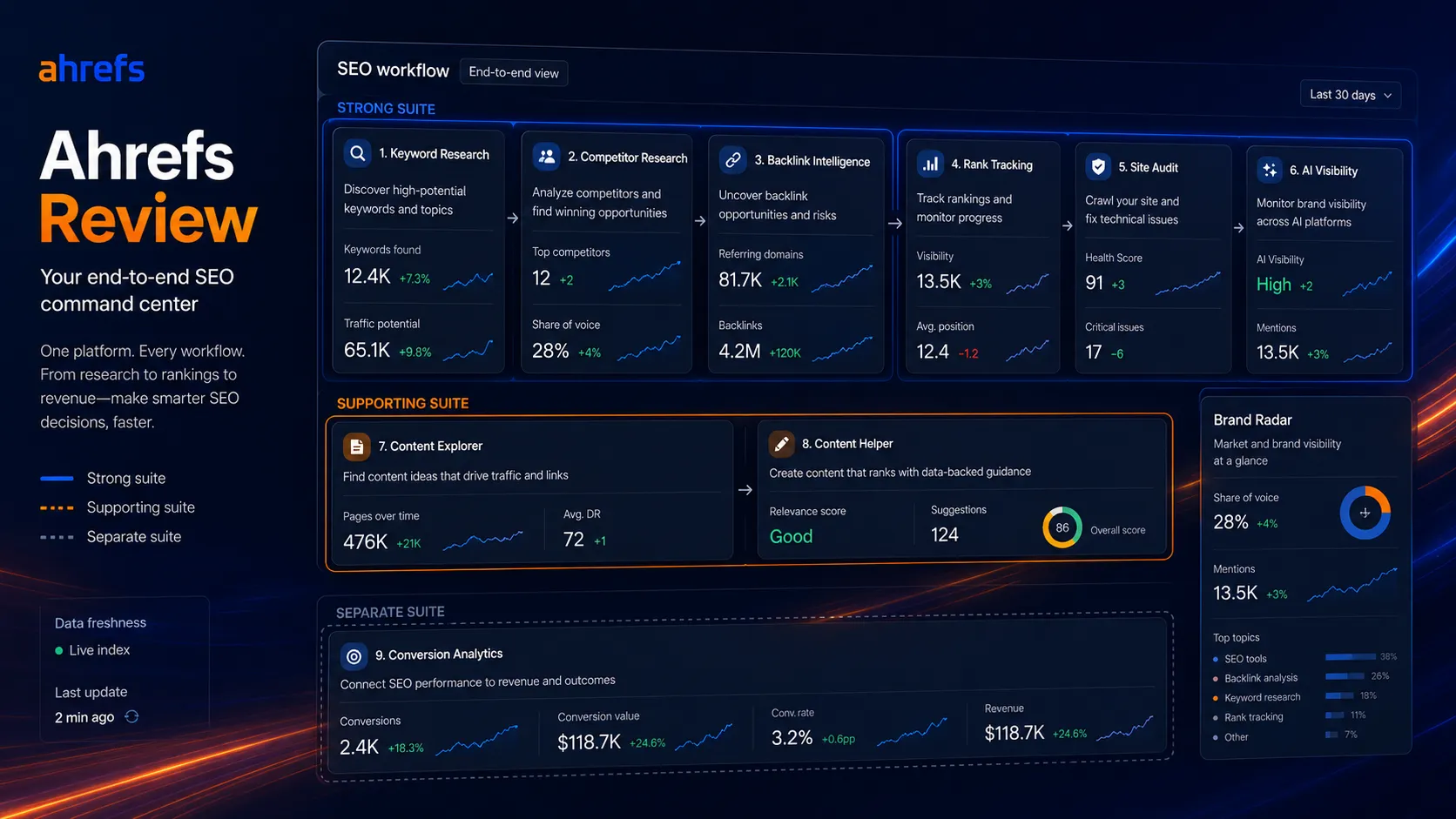Viewport: 1456px width, 819px height.
Task: Click the Conv. rate value 3.2%
Action: click(x=792, y=738)
